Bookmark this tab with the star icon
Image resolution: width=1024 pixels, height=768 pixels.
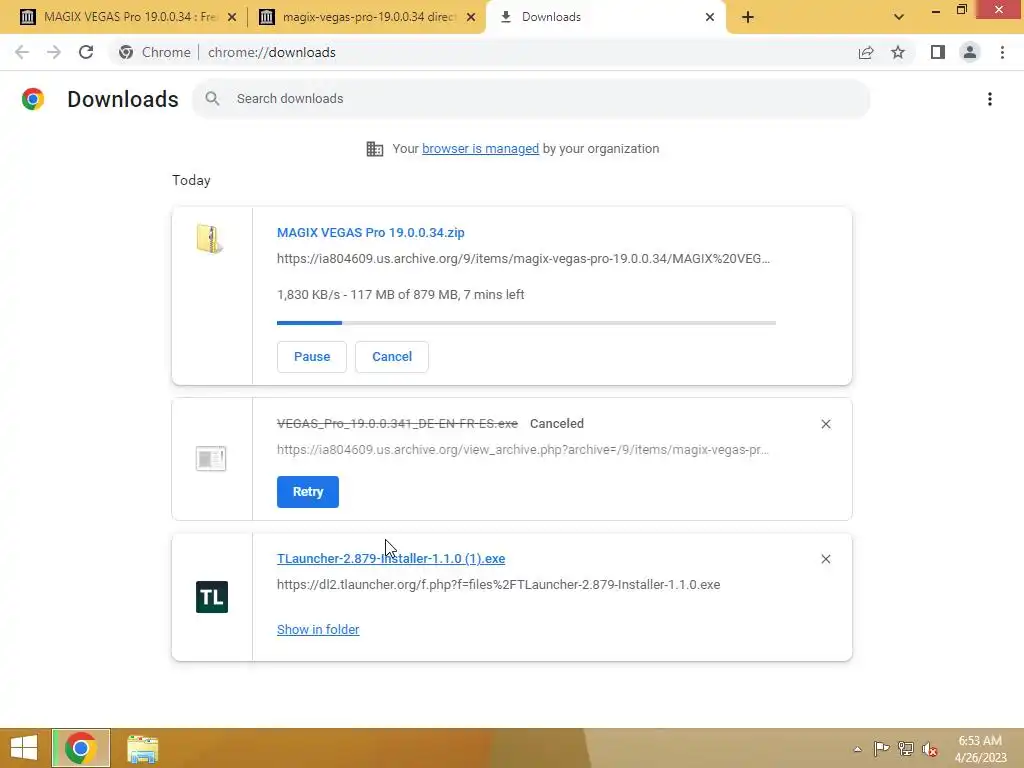[898, 52]
